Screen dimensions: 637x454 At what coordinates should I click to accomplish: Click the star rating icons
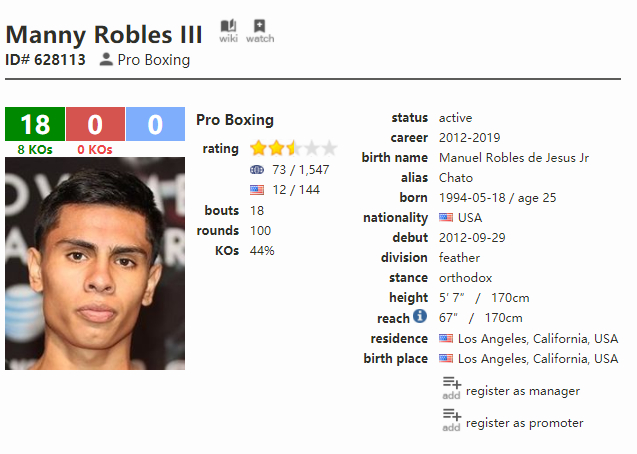tap(293, 148)
